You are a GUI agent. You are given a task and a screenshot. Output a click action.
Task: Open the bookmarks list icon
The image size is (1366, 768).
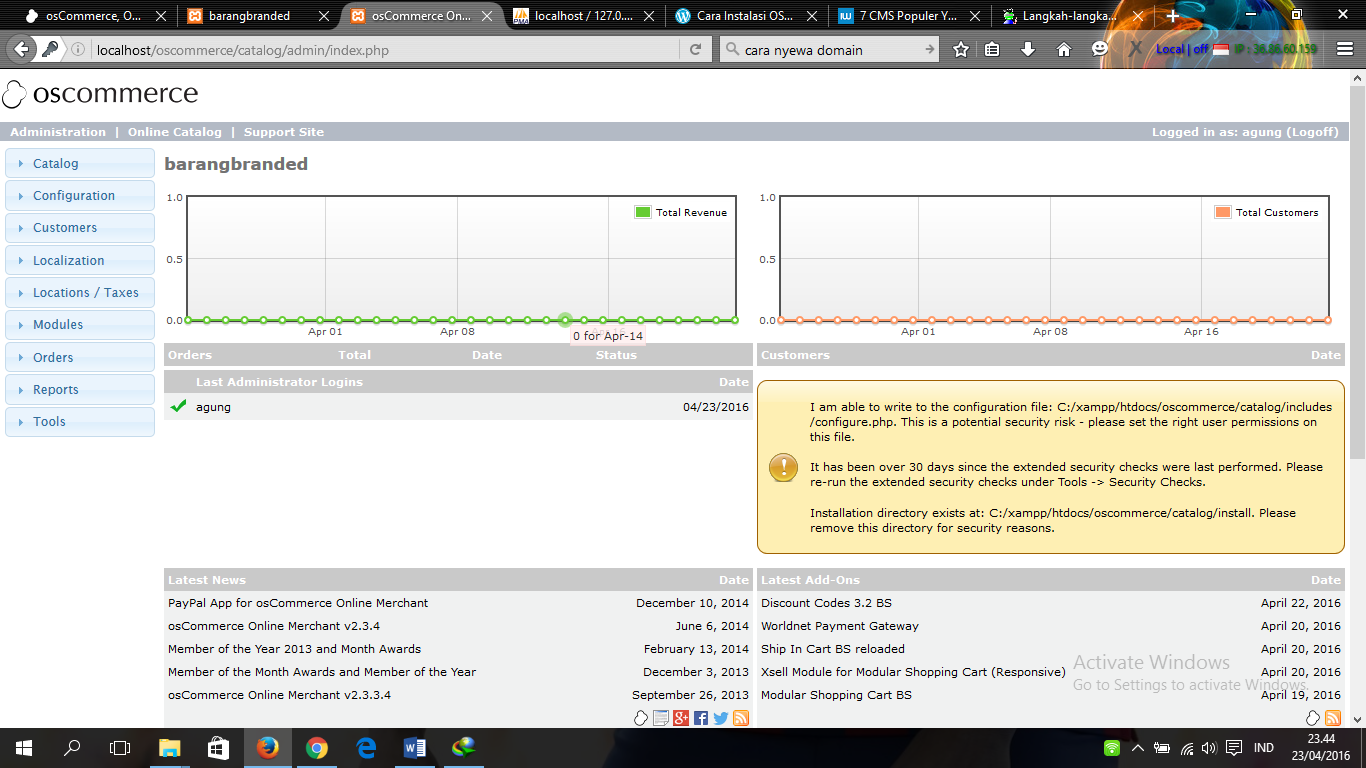click(x=992, y=49)
